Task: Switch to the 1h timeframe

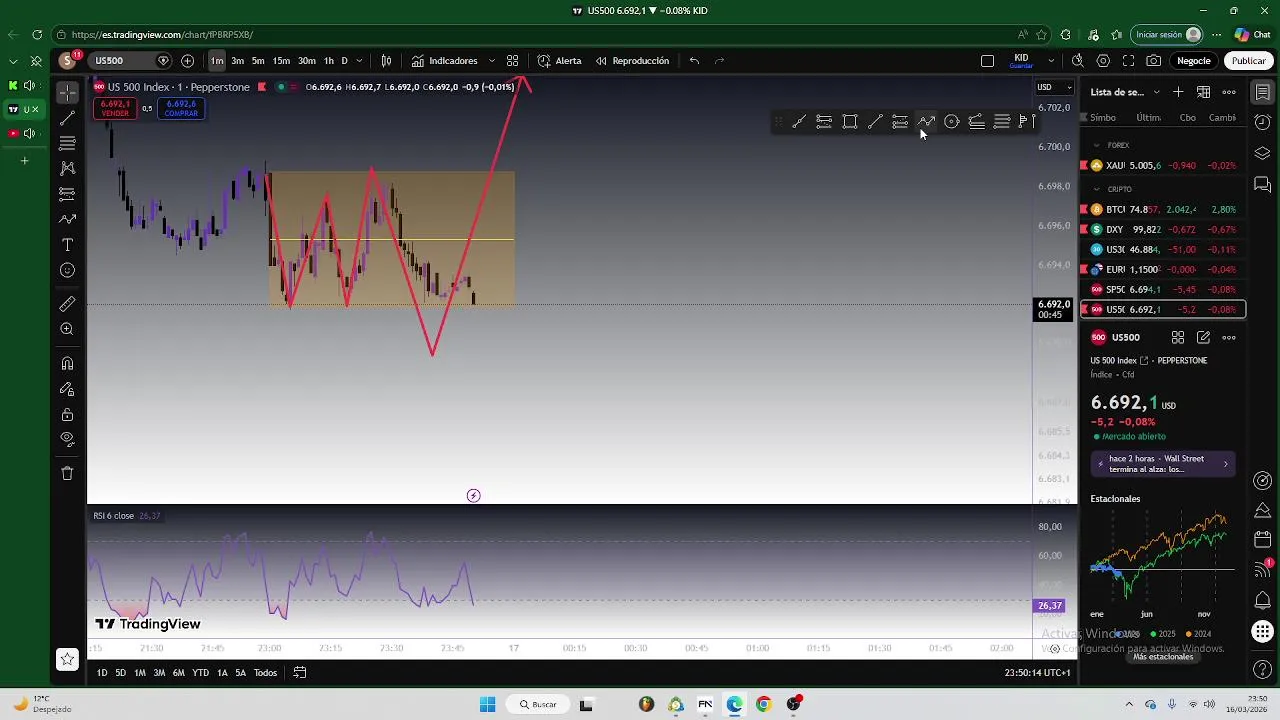Action: pos(328,61)
